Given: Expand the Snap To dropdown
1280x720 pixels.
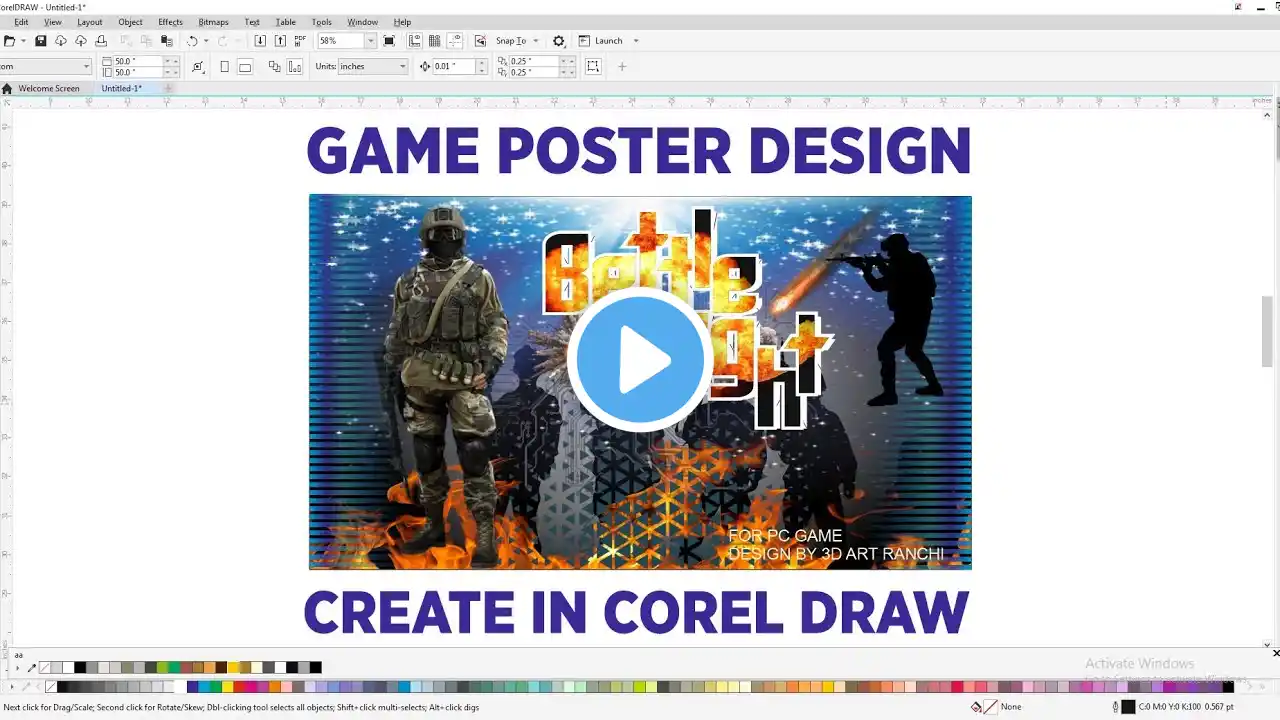Looking at the screenshot, I should point(536,41).
